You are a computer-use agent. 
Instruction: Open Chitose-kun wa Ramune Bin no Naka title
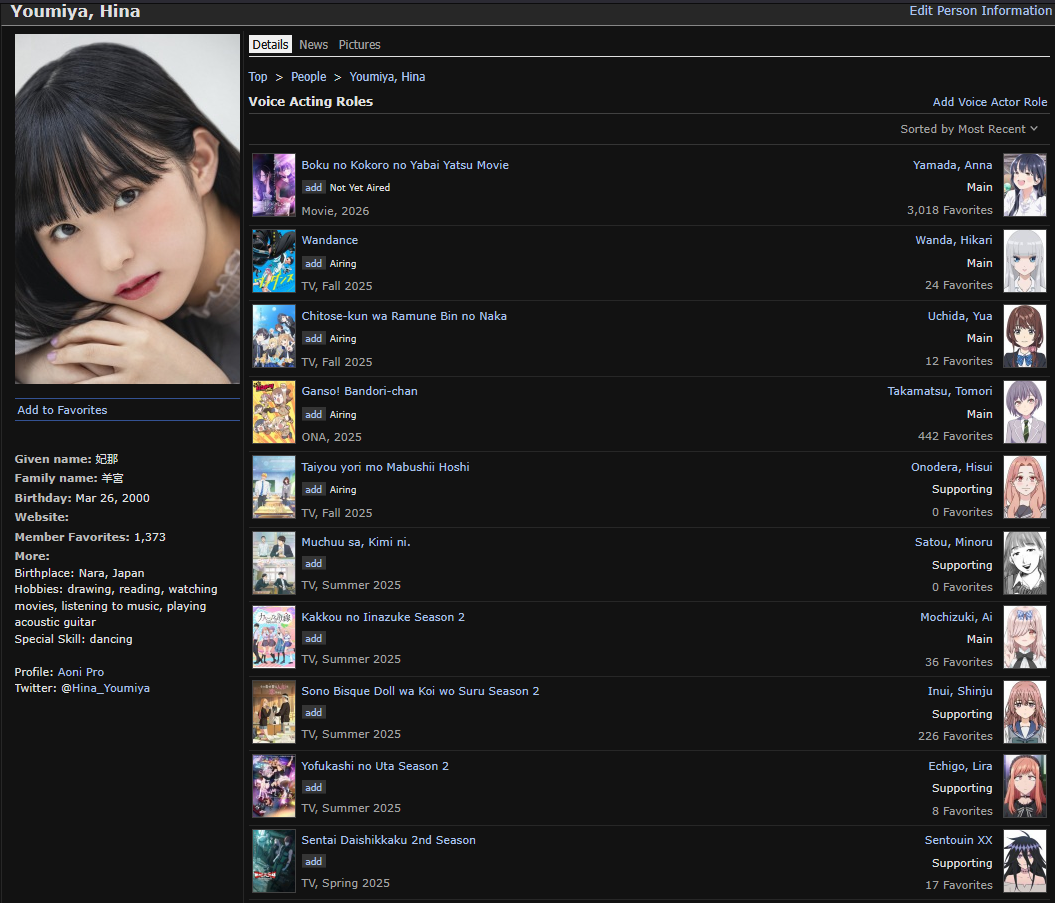404,316
